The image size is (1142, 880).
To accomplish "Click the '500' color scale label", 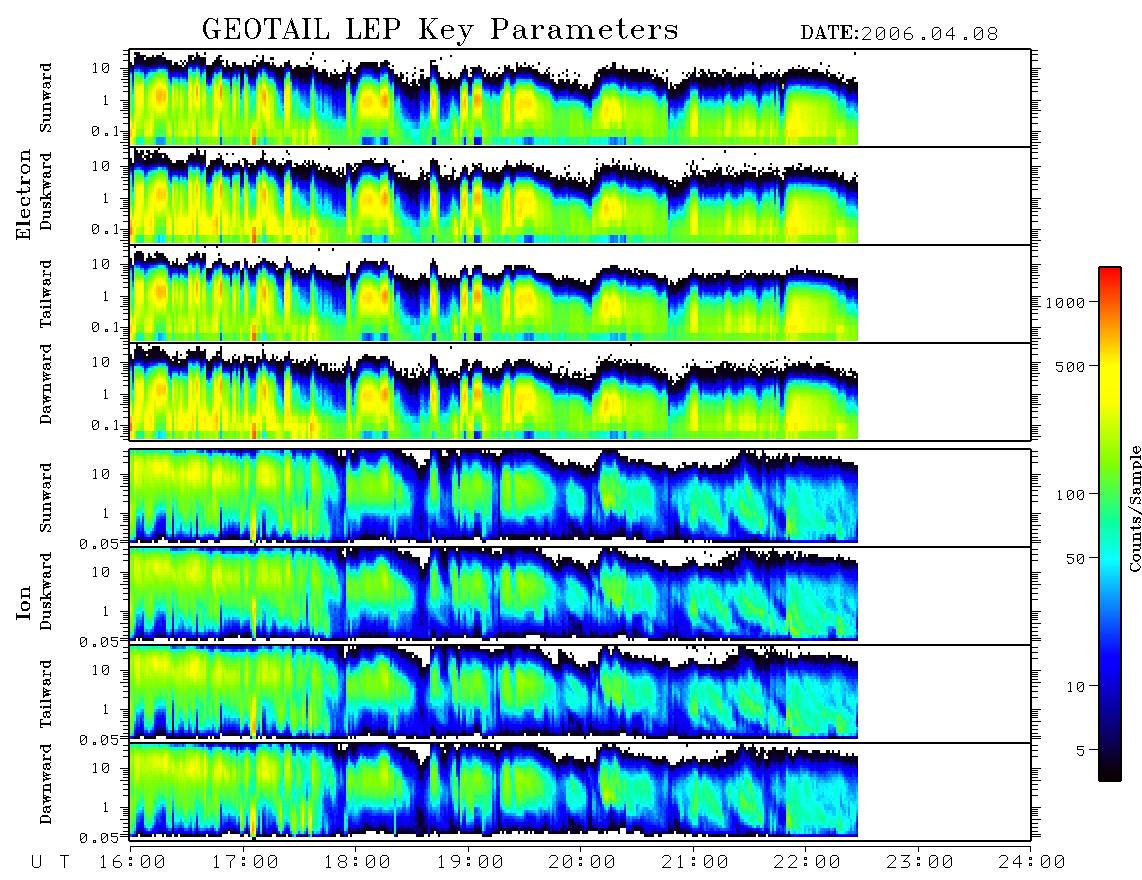I will click(x=1070, y=366).
